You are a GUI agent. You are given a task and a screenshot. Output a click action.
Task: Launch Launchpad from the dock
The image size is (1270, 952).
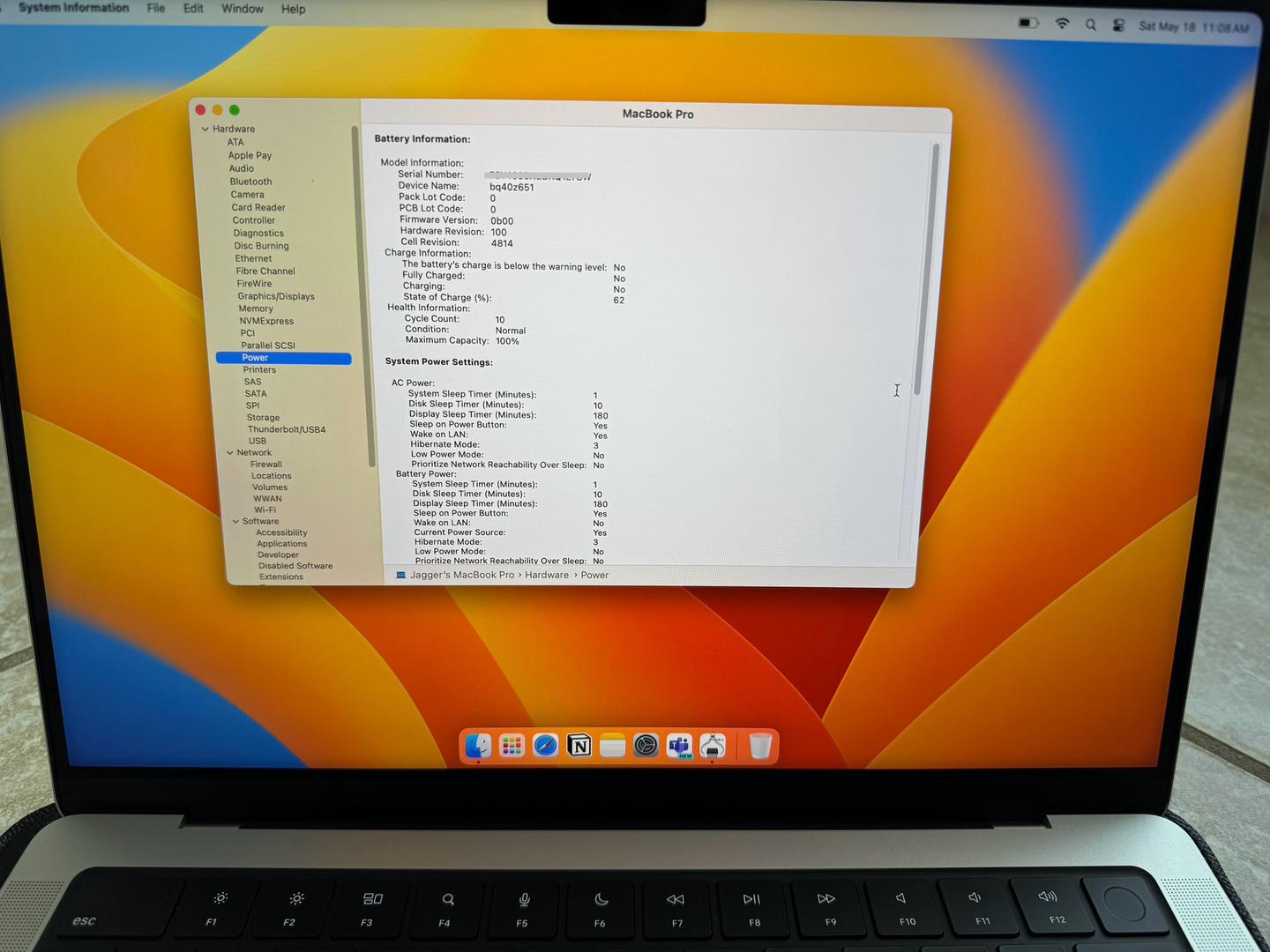[512, 746]
